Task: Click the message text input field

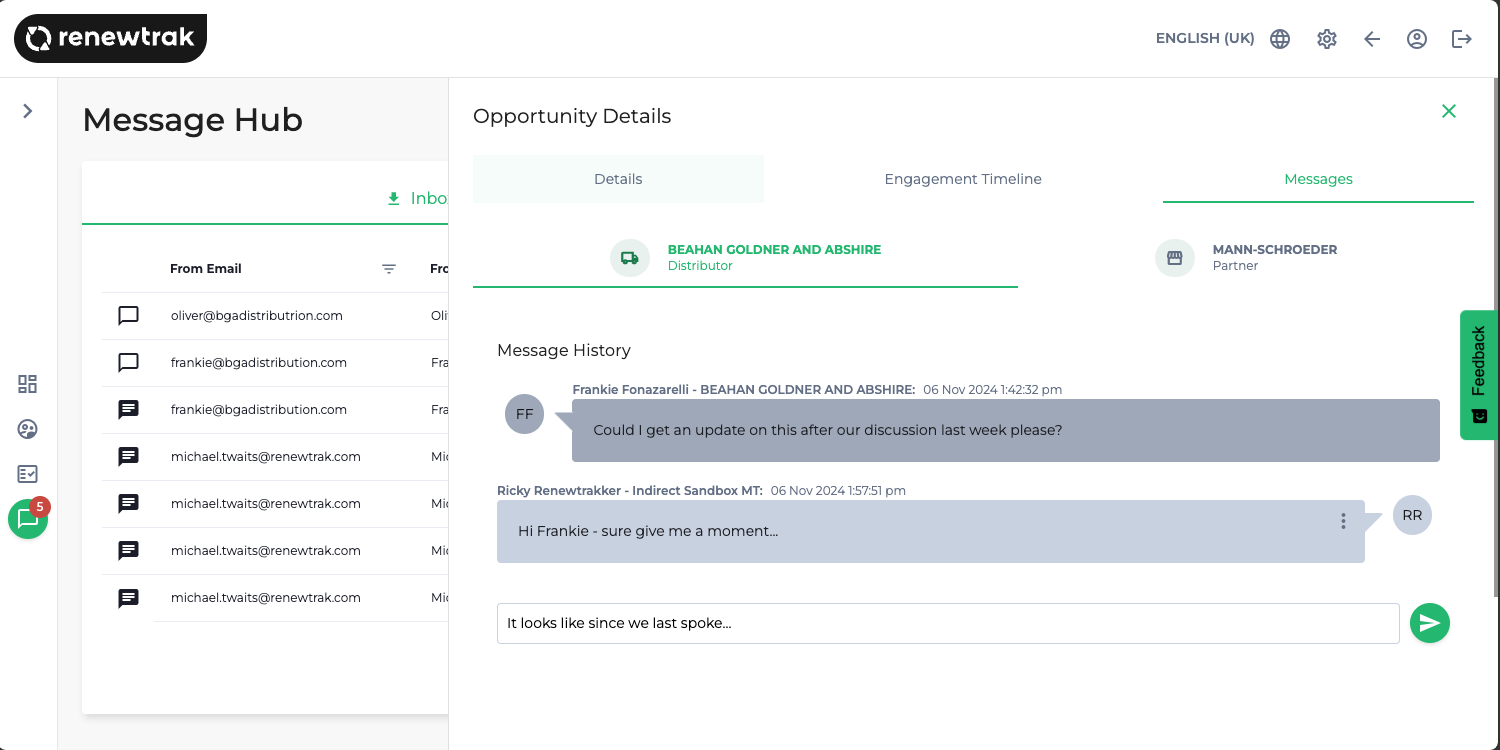Action: [x=947, y=623]
